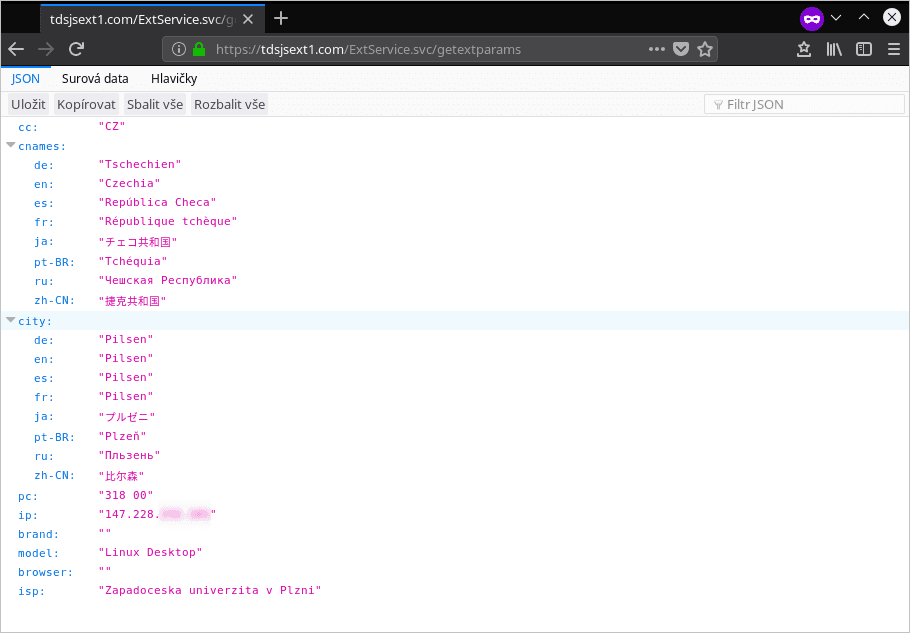This screenshot has width=910, height=633.
Task: Open the downloads/bookmarks tray icon in toolbar
Action: click(804, 49)
